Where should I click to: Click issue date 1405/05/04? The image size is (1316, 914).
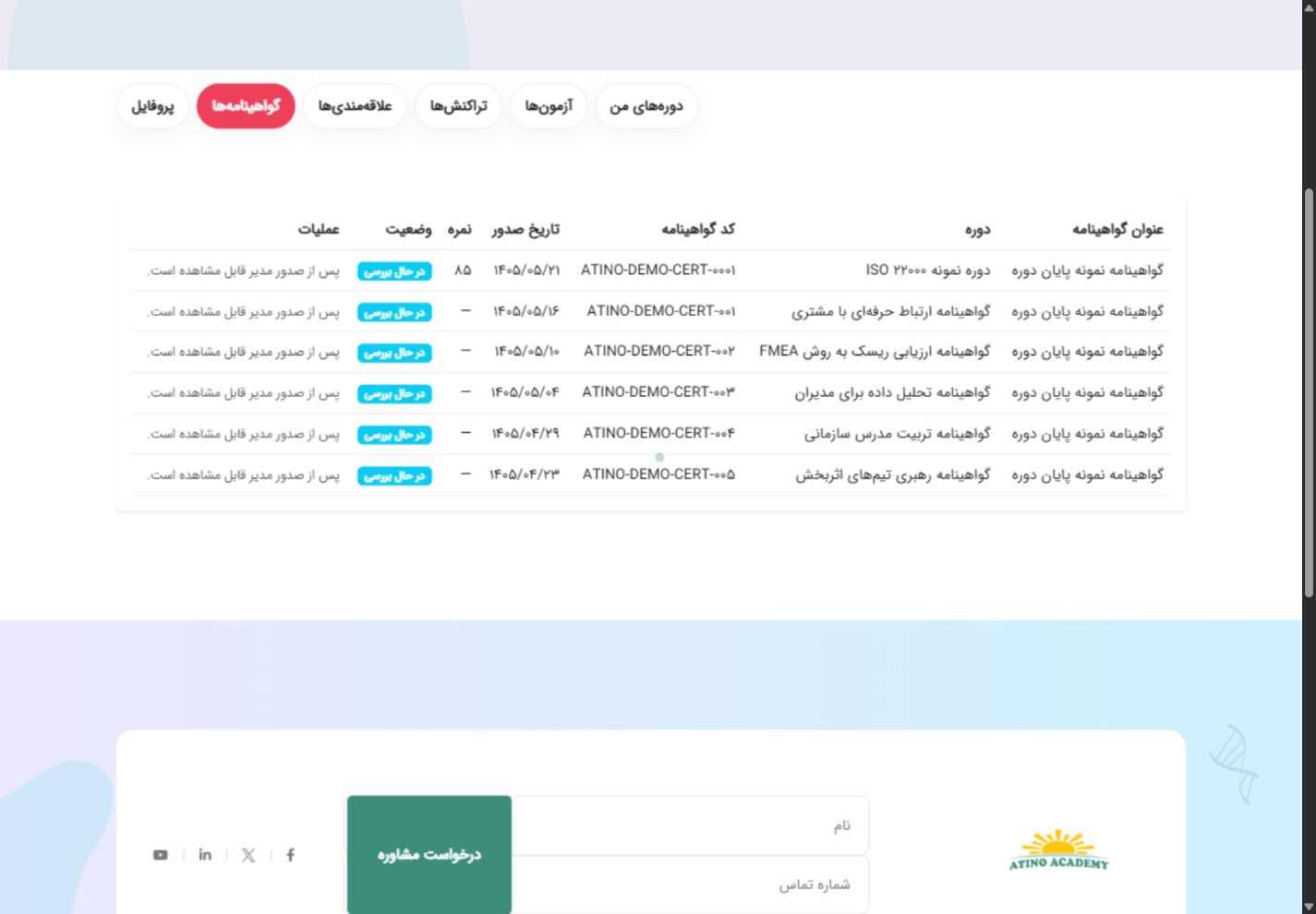(525, 392)
